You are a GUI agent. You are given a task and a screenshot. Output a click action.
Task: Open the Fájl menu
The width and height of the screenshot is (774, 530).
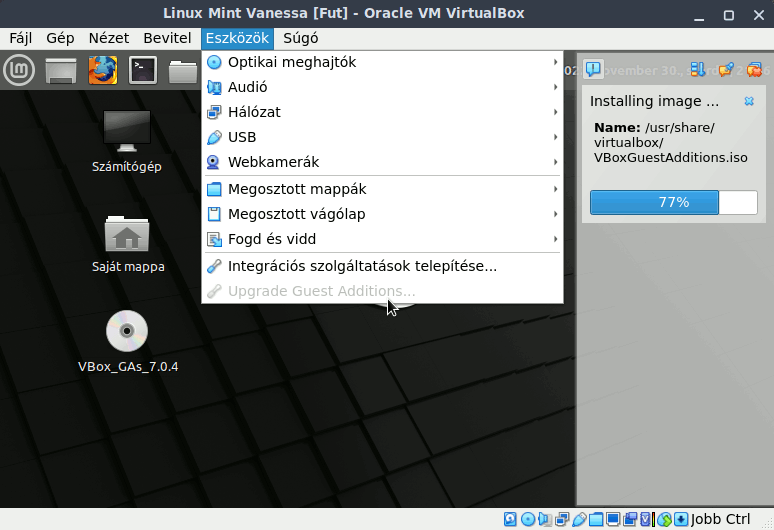click(x=21, y=38)
